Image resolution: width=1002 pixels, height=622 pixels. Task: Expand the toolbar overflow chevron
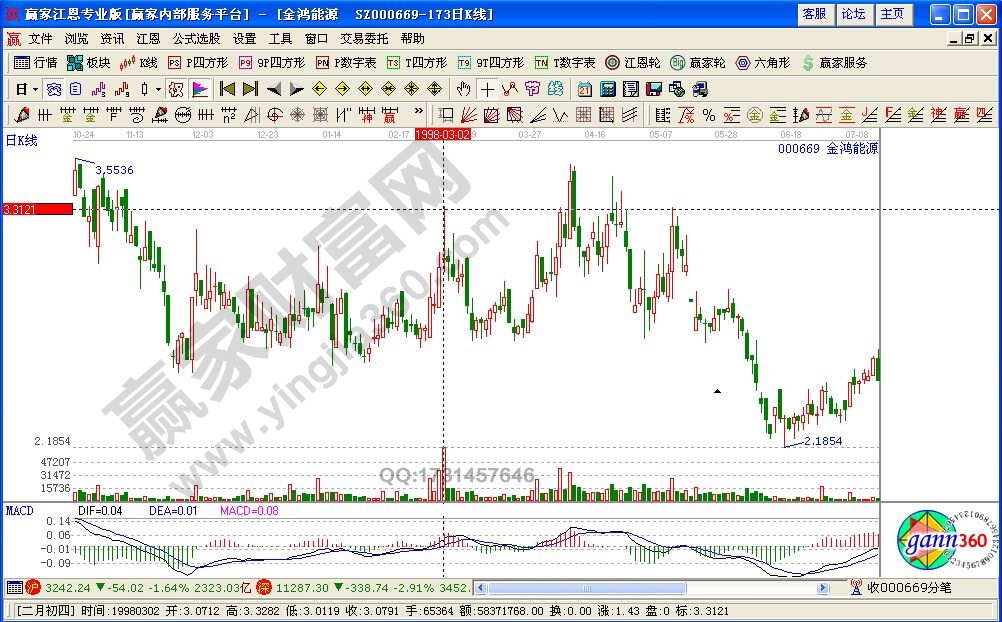coord(418,111)
